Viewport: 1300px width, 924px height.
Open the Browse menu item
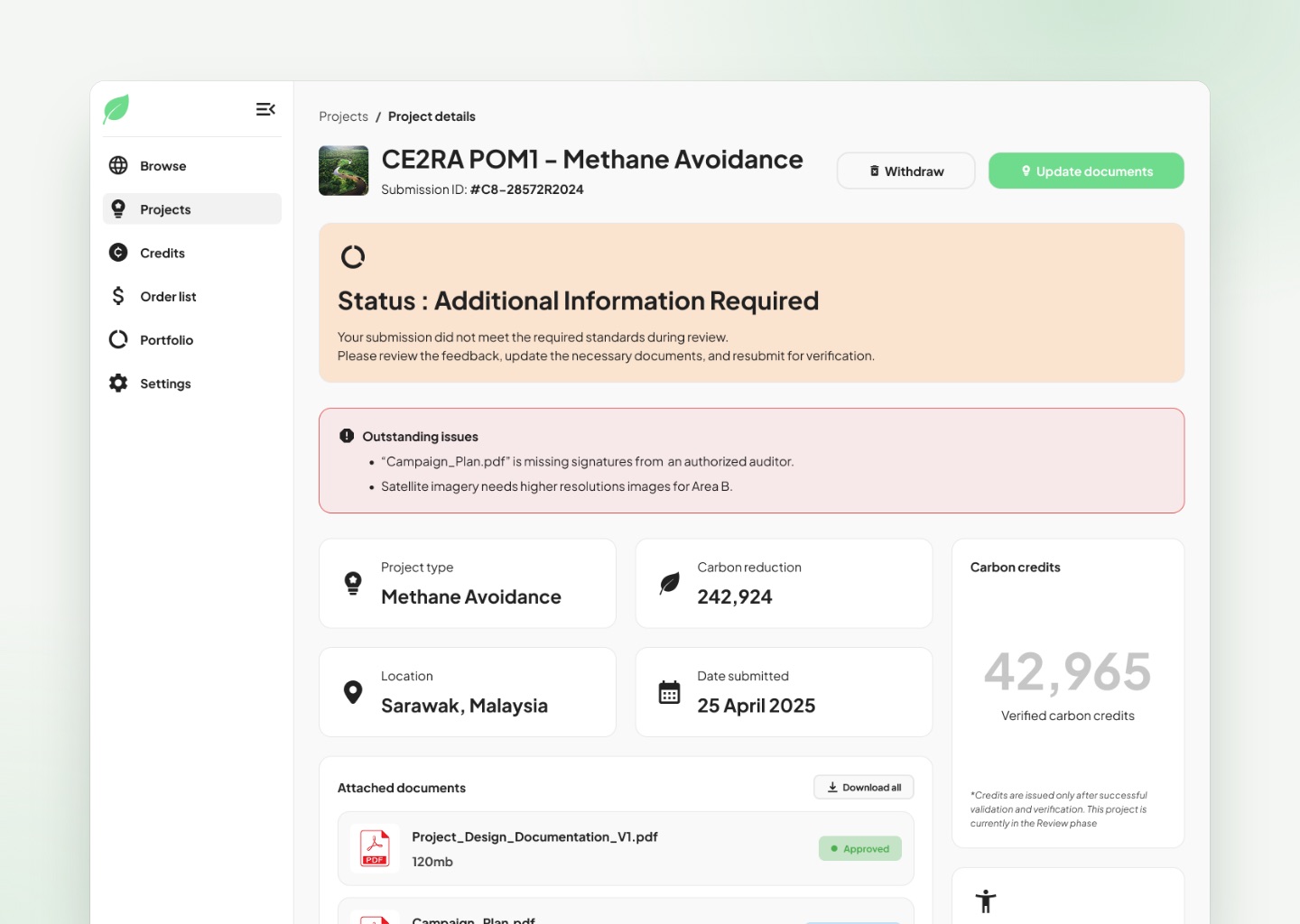[192, 166]
